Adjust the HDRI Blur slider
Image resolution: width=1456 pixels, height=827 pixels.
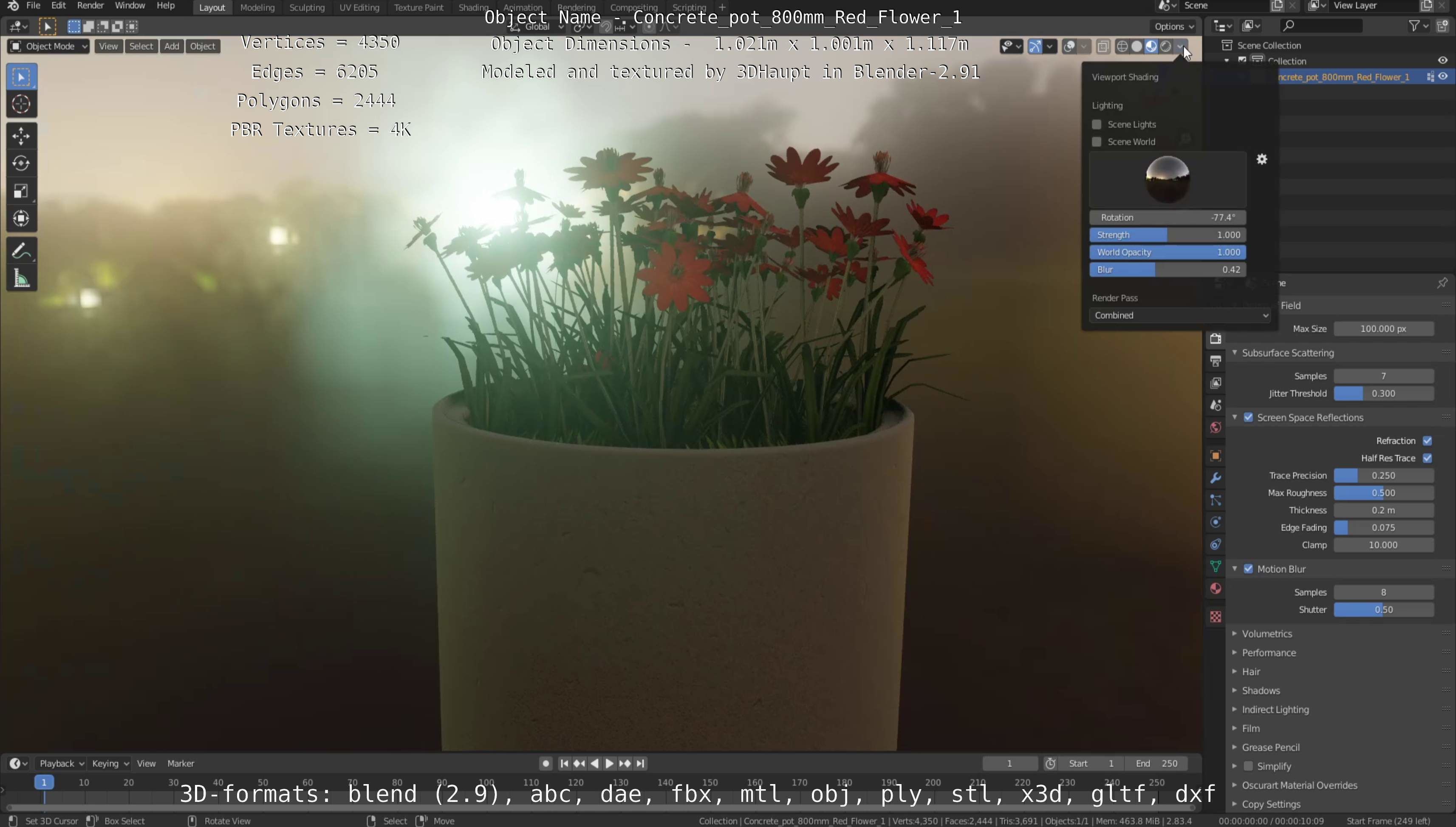1168,270
